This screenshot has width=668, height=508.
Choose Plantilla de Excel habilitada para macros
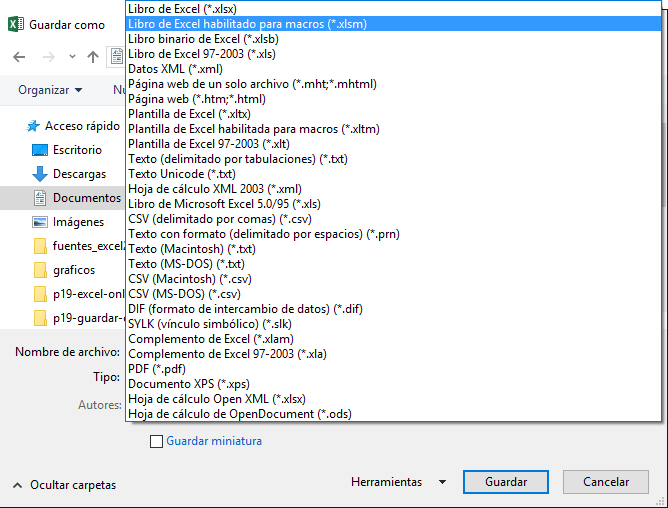click(393, 129)
